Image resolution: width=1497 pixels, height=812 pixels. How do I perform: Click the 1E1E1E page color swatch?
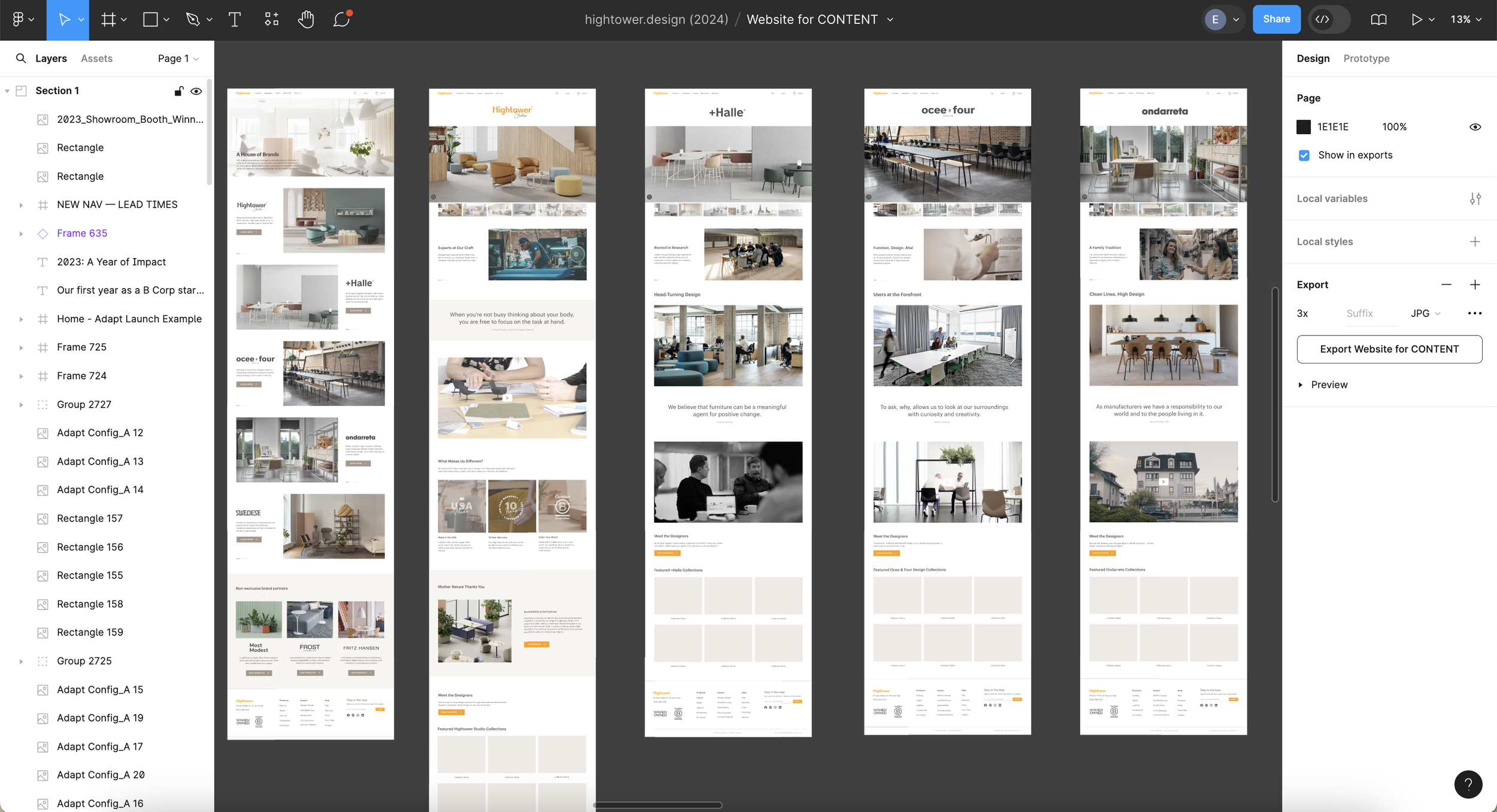(1304, 127)
